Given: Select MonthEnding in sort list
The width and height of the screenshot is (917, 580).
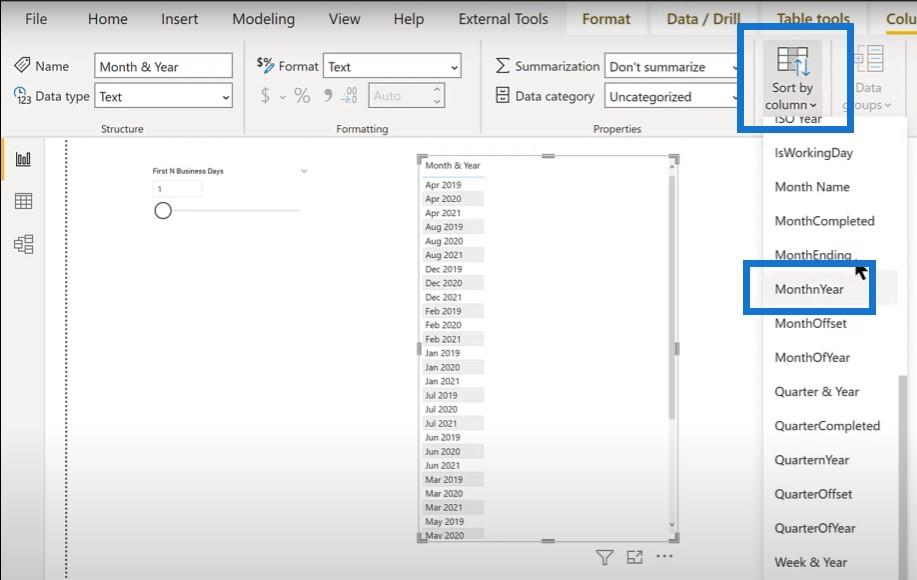Looking at the screenshot, I should 813,255.
